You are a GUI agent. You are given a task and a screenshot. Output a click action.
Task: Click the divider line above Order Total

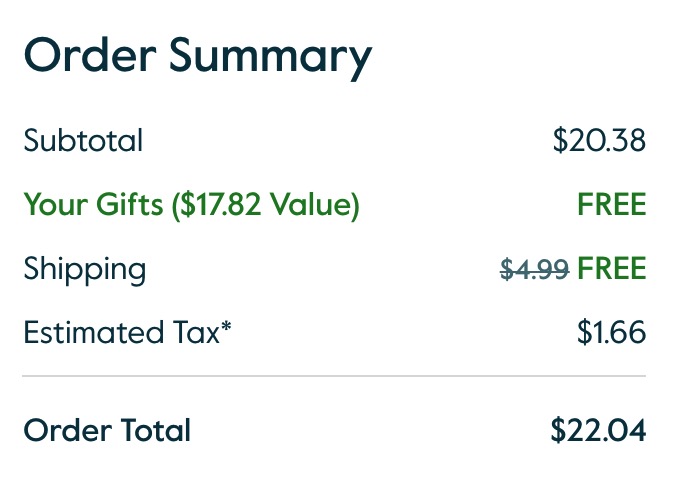click(x=334, y=376)
